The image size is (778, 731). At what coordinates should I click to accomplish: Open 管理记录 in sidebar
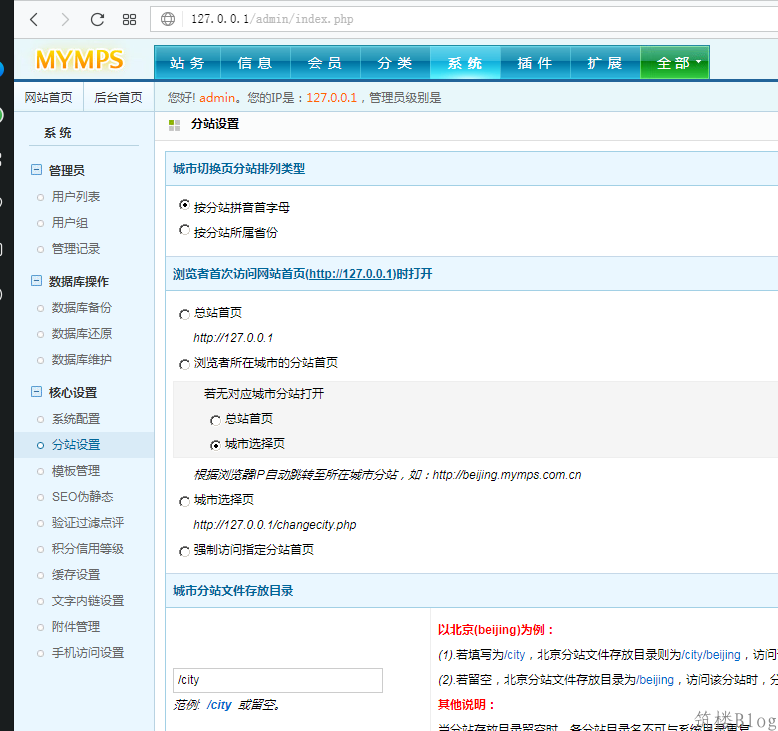pyautogui.click(x=76, y=249)
